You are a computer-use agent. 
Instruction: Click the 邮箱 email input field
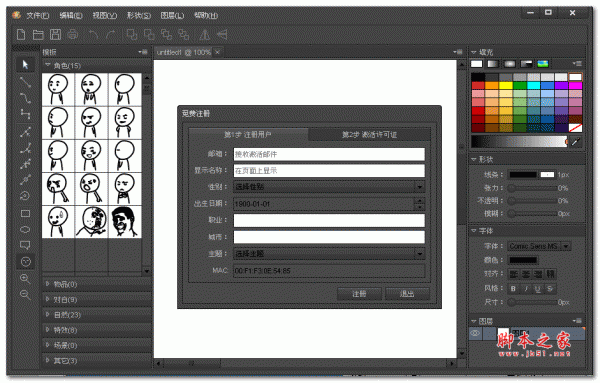click(x=329, y=154)
